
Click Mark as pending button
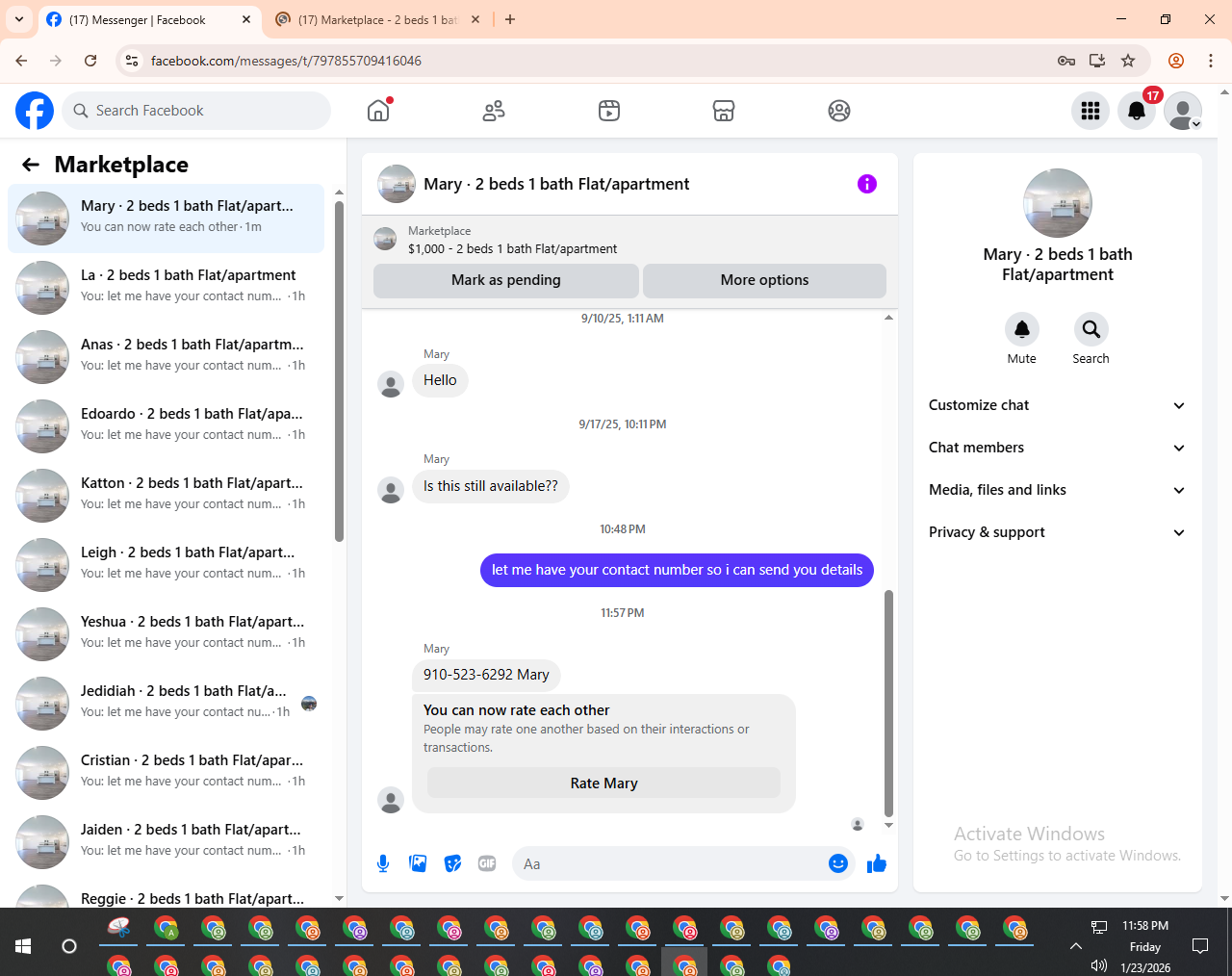tap(506, 280)
